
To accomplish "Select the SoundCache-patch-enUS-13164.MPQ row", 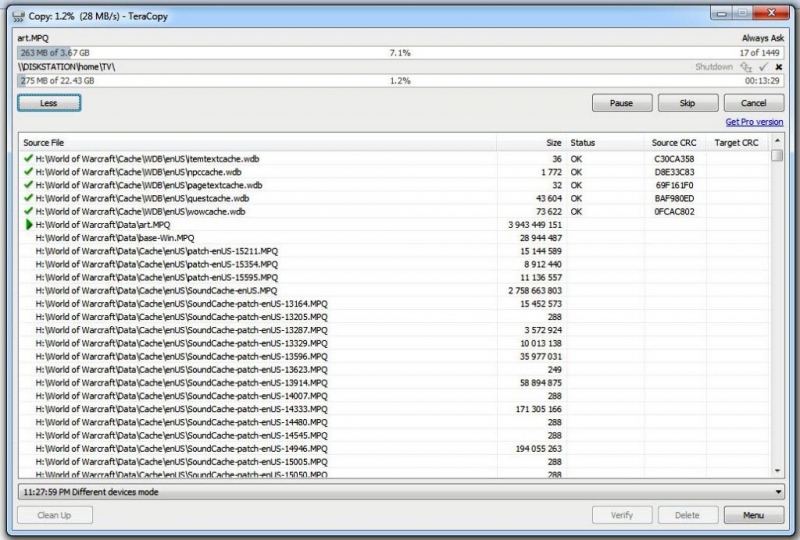I will (x=395, y=304).
